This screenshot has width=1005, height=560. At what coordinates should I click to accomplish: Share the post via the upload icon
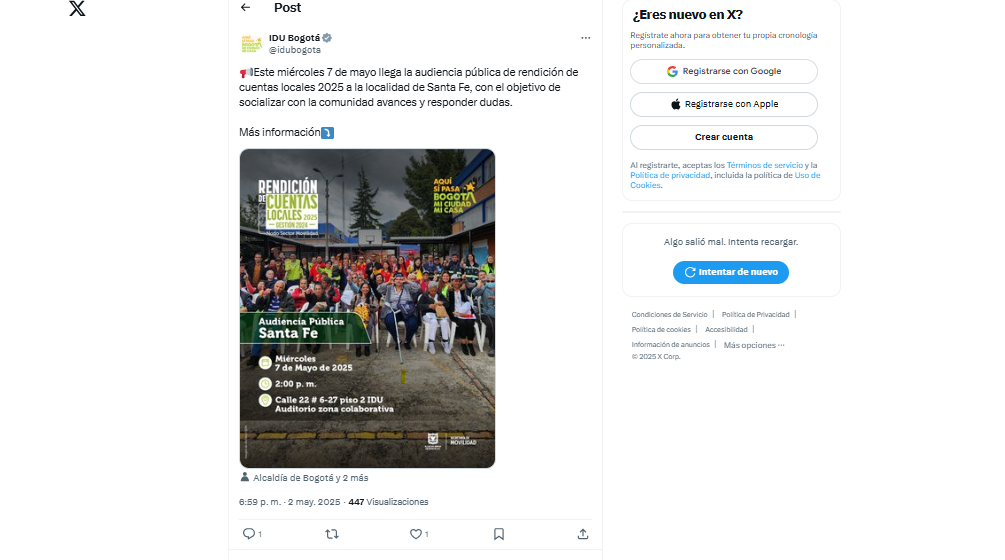[583, 534]
